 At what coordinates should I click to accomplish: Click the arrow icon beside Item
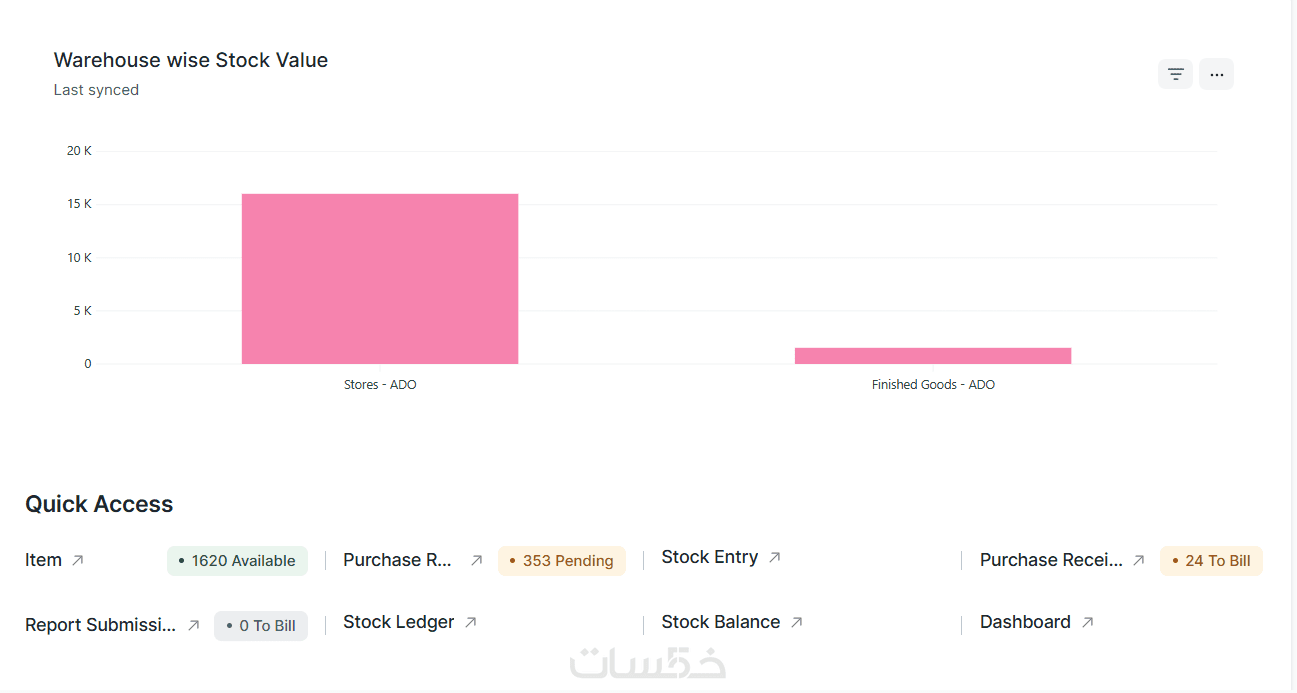coord(78,561)
